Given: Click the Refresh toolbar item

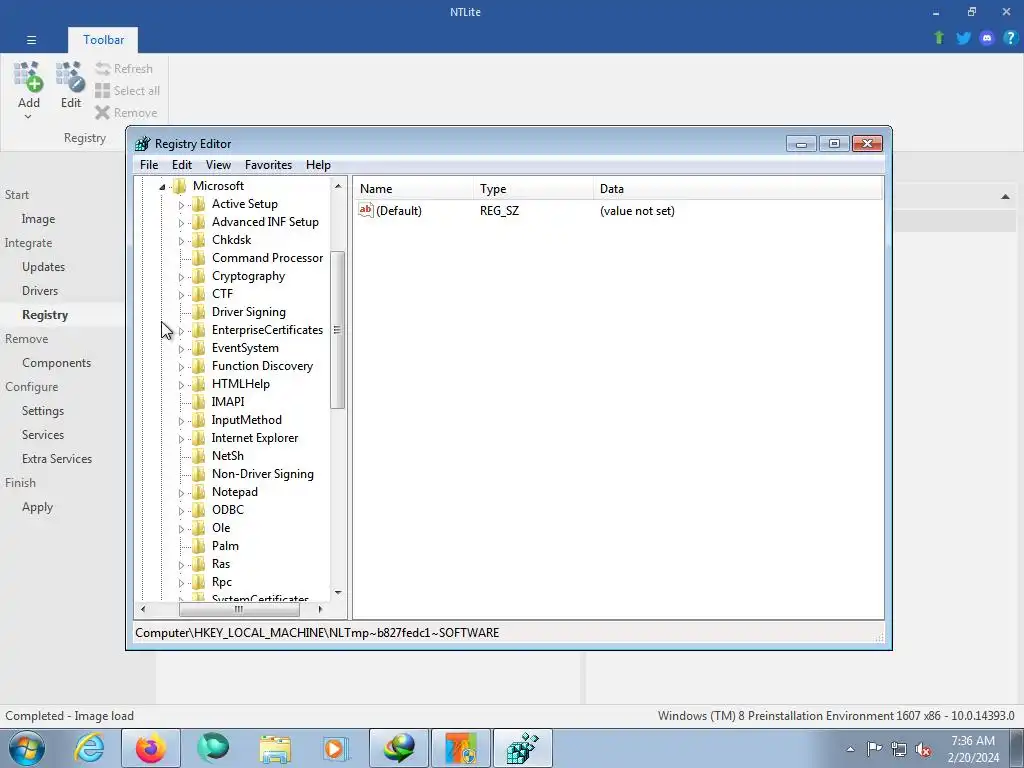Looking at the screenshot, I should pos(124,69).
